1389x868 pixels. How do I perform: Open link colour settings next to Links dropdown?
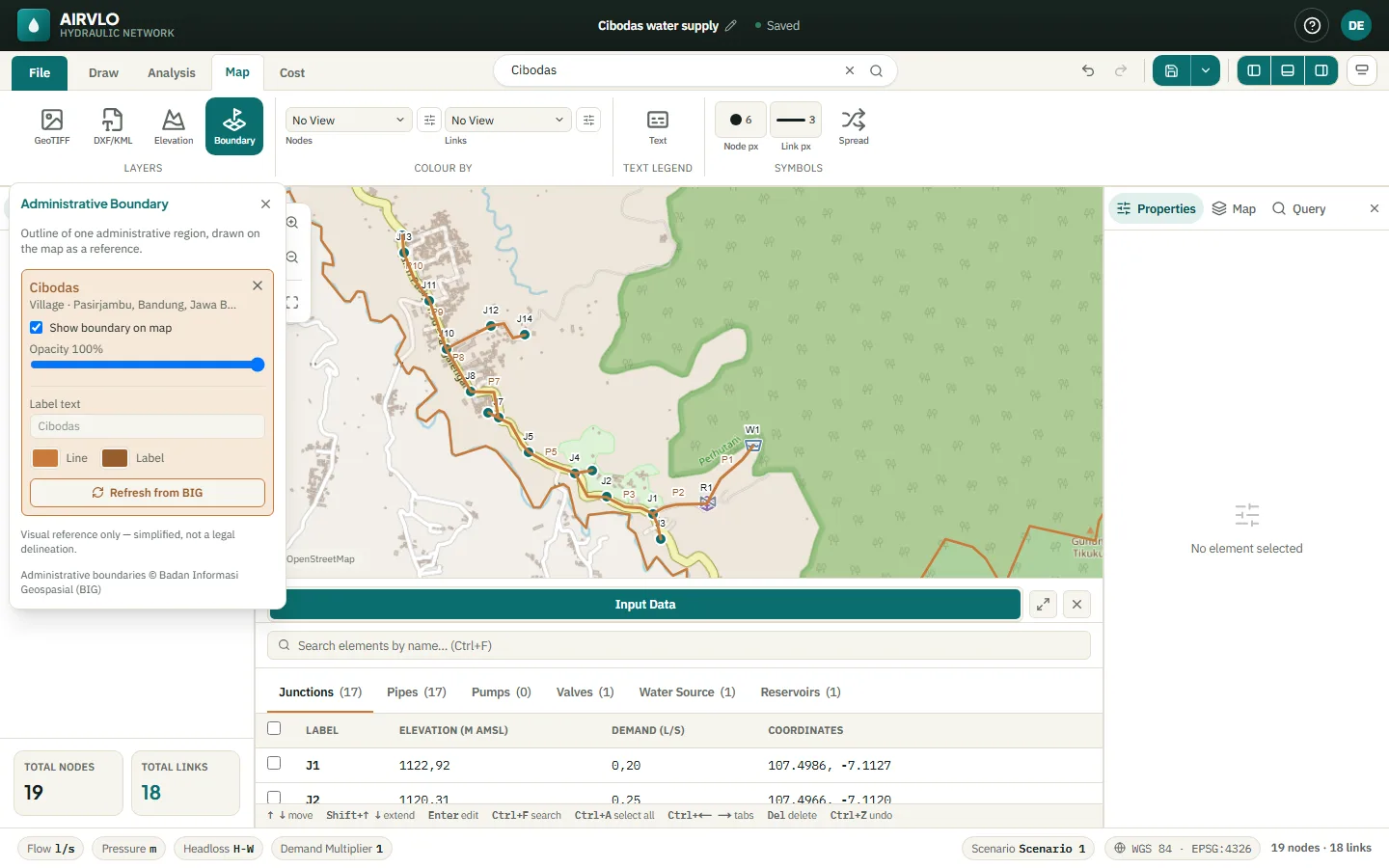tap(588, 120)
